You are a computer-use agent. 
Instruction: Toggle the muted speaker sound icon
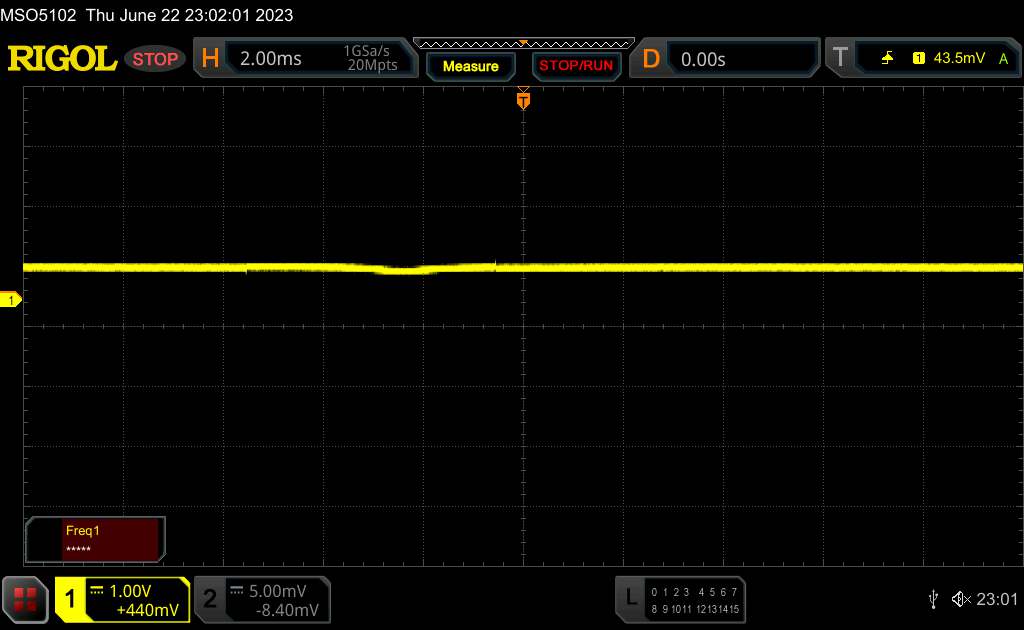point(961,599)
